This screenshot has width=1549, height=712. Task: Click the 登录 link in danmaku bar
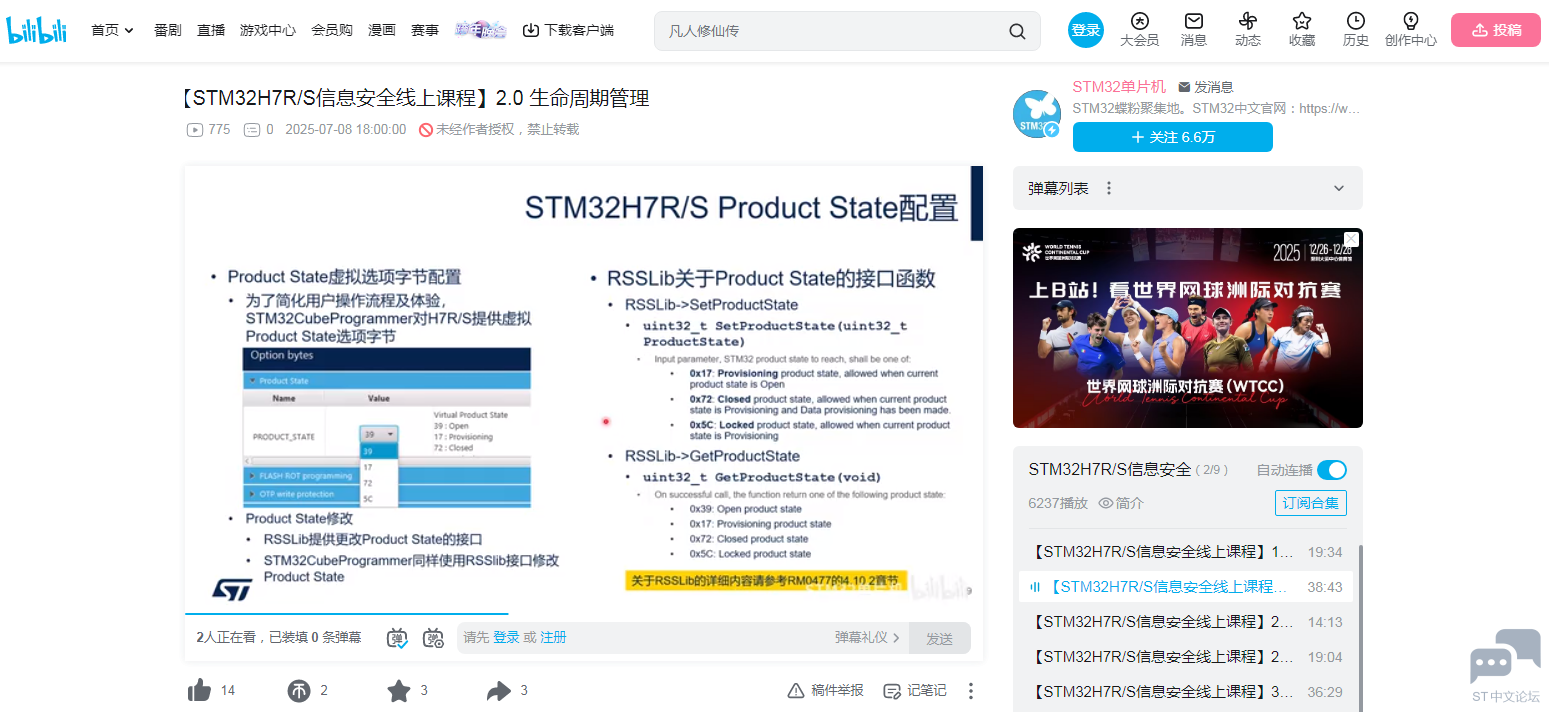[x=506, y=638]
